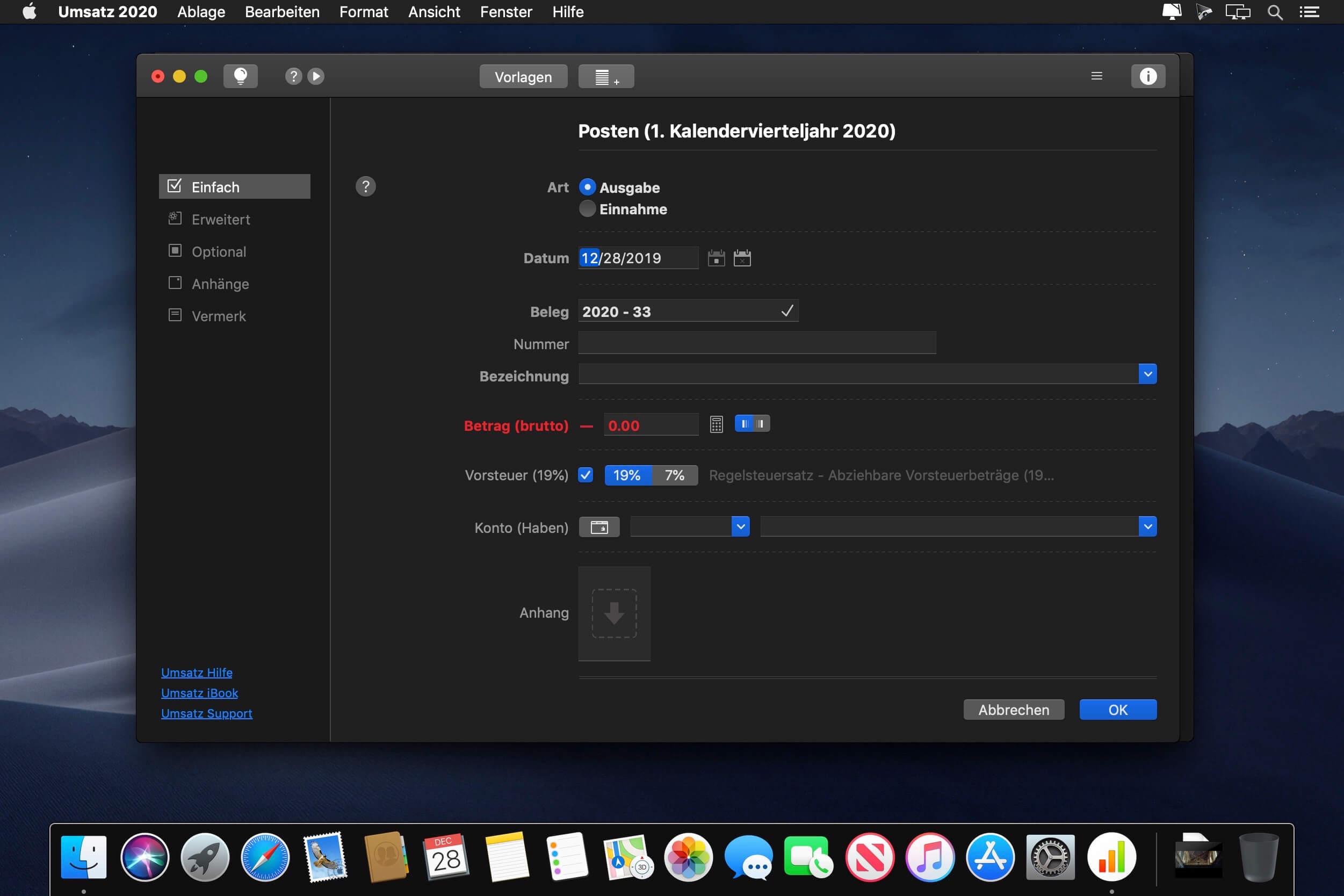Open the Konto account number dropdown
Viewport: 1344px width, 896px height.
pos(740,527)
